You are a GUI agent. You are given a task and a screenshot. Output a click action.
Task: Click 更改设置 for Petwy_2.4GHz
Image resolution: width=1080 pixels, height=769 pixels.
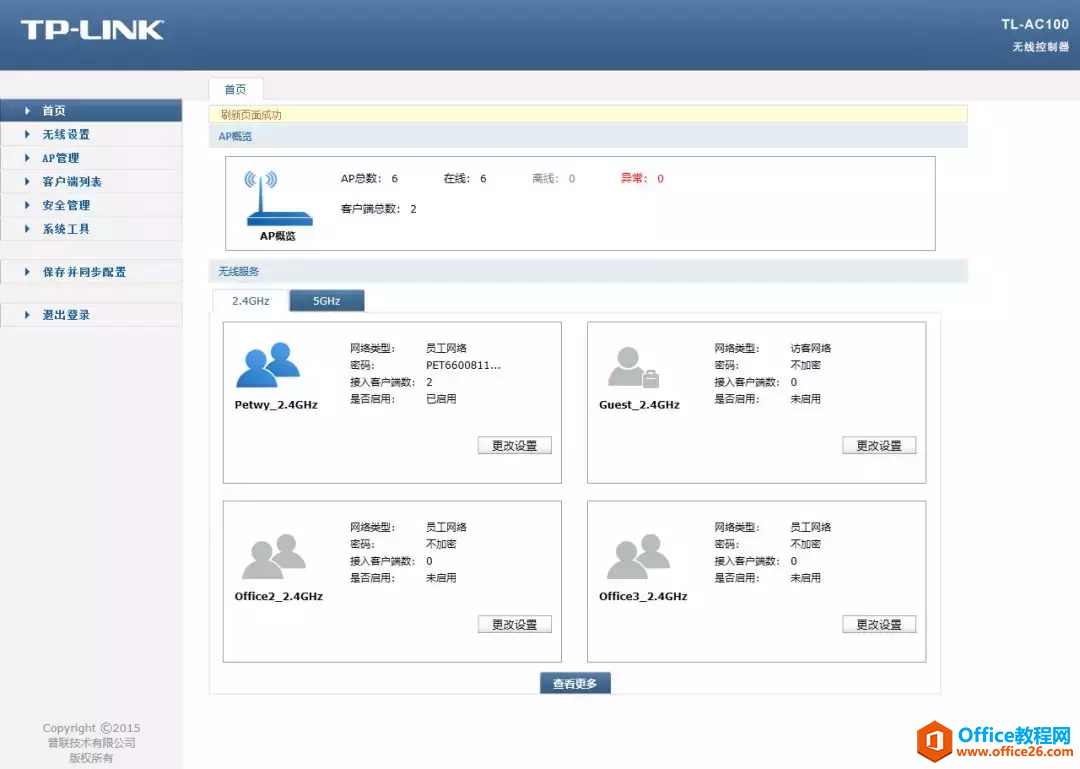point(514,446)
